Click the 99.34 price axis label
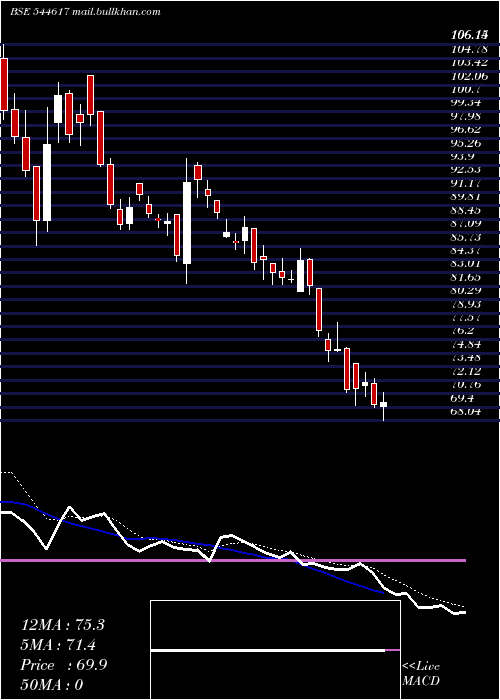This screenshot has width=500, height=700. tap(466, 103)
